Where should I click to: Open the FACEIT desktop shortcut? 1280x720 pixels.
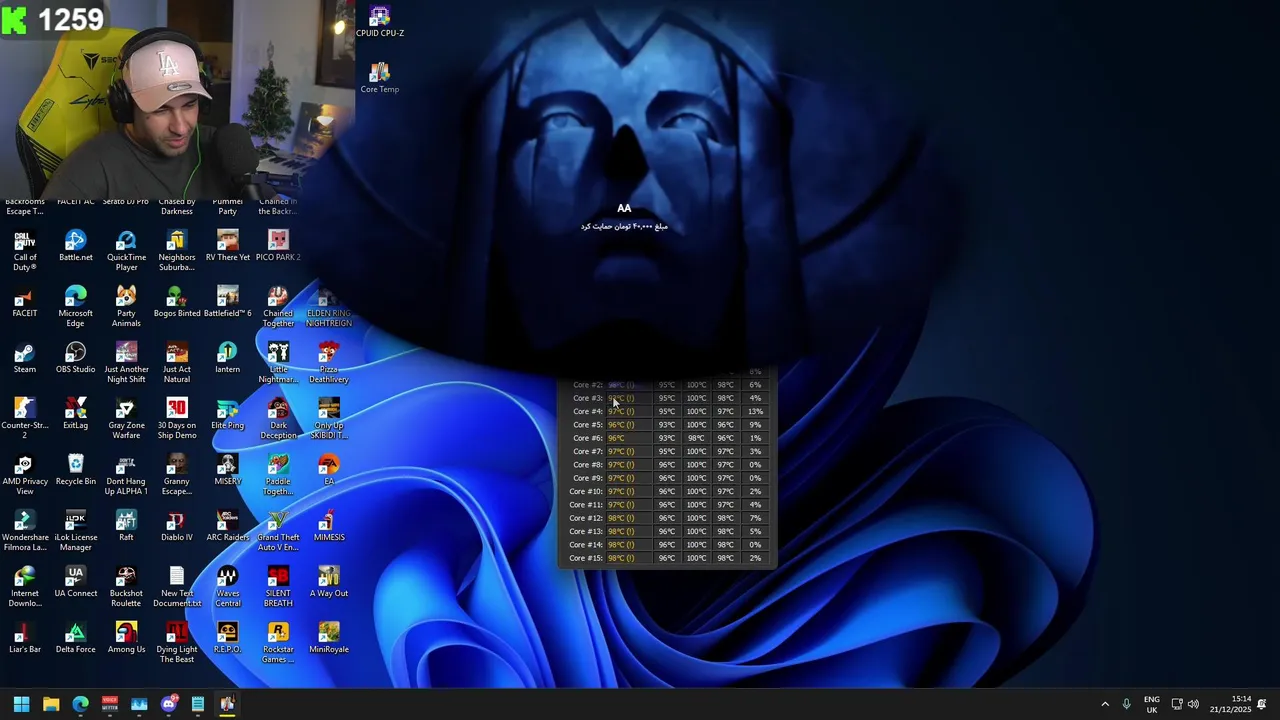[x=25, y=302]
